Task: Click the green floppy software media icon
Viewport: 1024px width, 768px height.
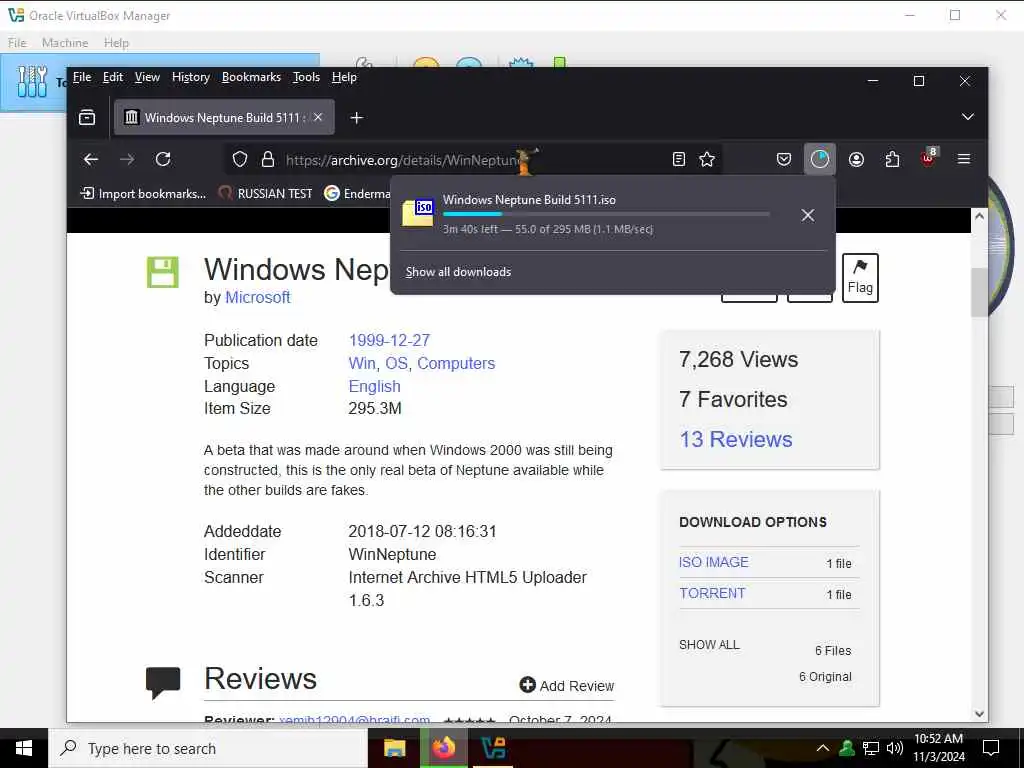Action: point(163,272)
